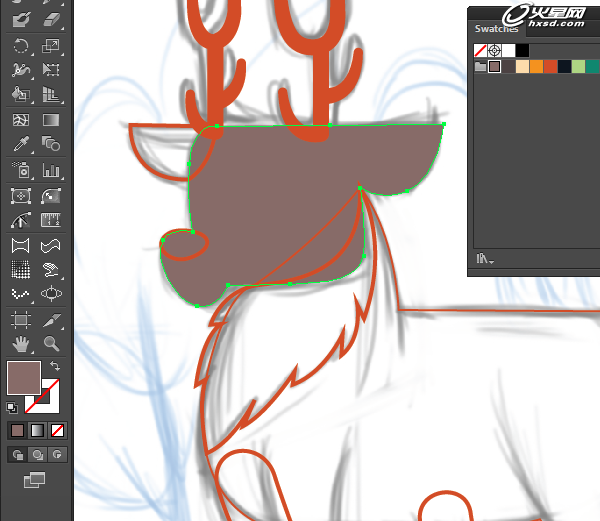The height and width of the screenshot is (521, 600).
Task: Select the Slice tool
Action: 51,320
